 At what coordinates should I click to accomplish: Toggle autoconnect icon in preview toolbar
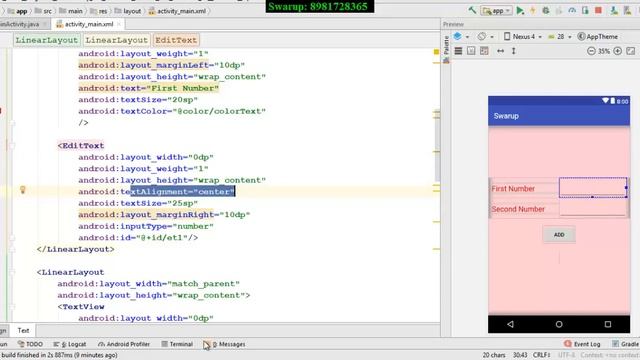pos(471,51)
